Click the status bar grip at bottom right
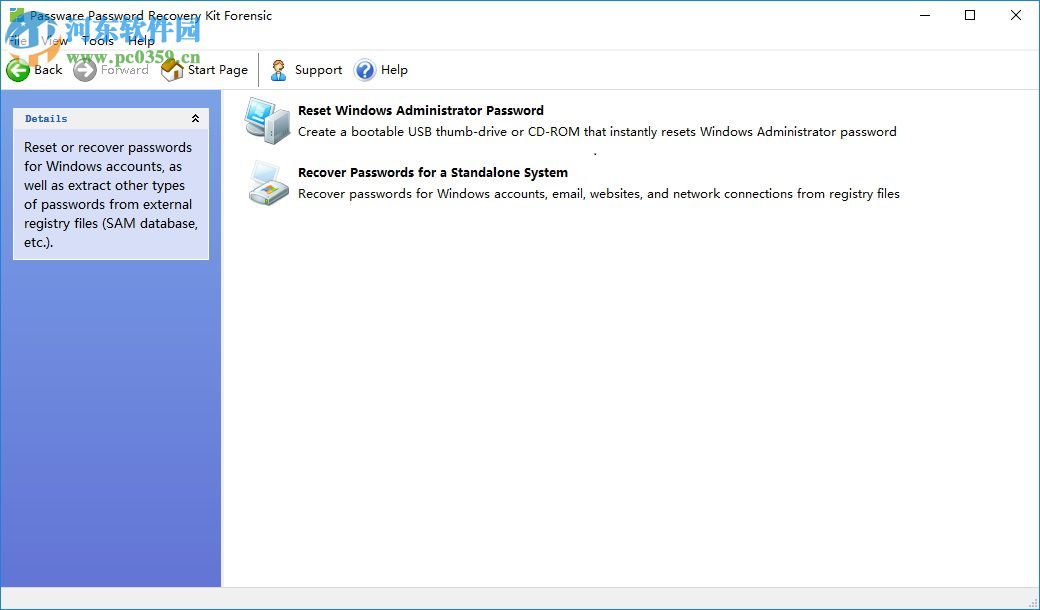This screenshot has width=1040, height=610. pyautogui.click(x=1034, y=603)
